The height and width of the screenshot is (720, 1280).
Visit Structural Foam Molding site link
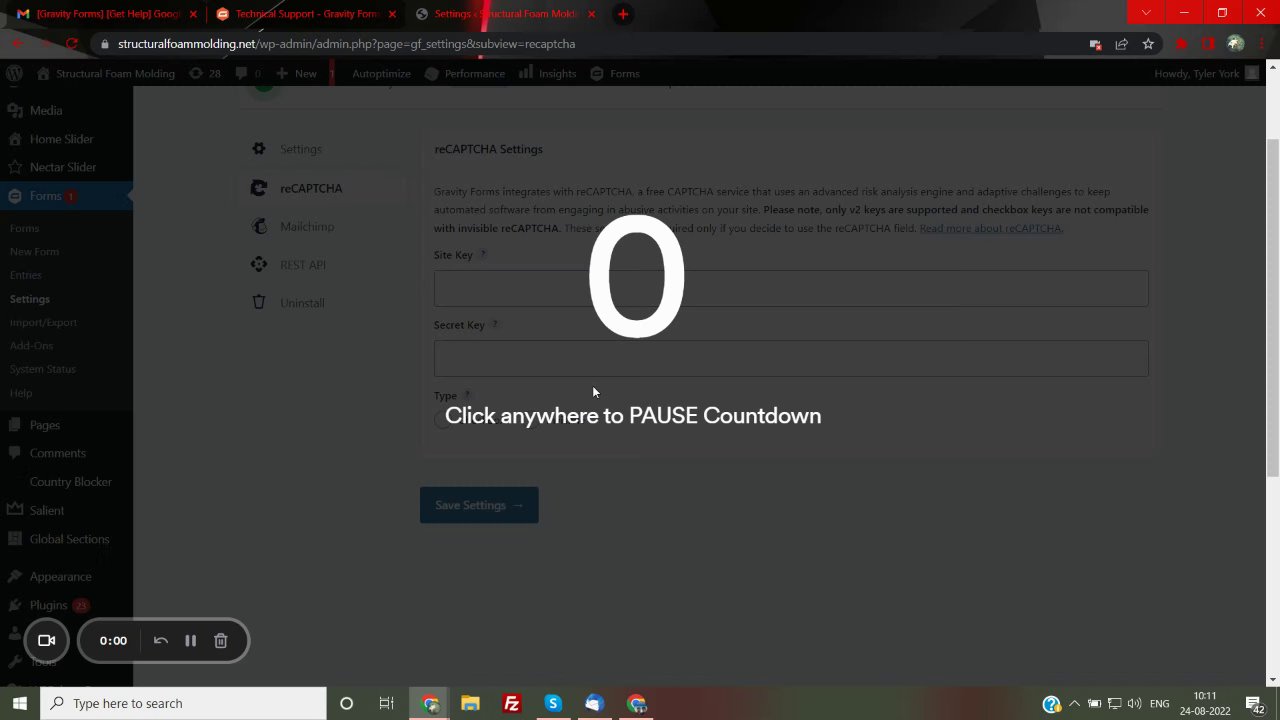pos(106,73)
